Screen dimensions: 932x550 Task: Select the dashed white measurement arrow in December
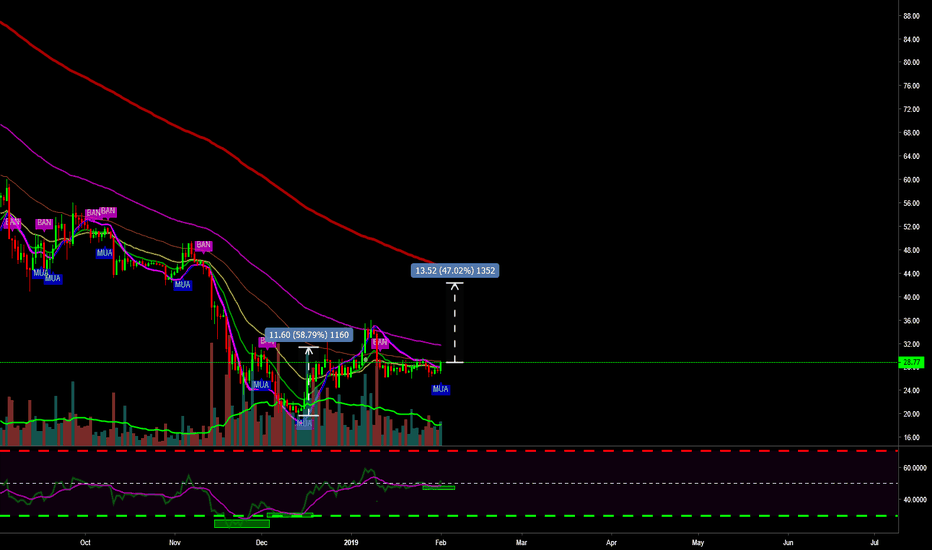[308, 381]
